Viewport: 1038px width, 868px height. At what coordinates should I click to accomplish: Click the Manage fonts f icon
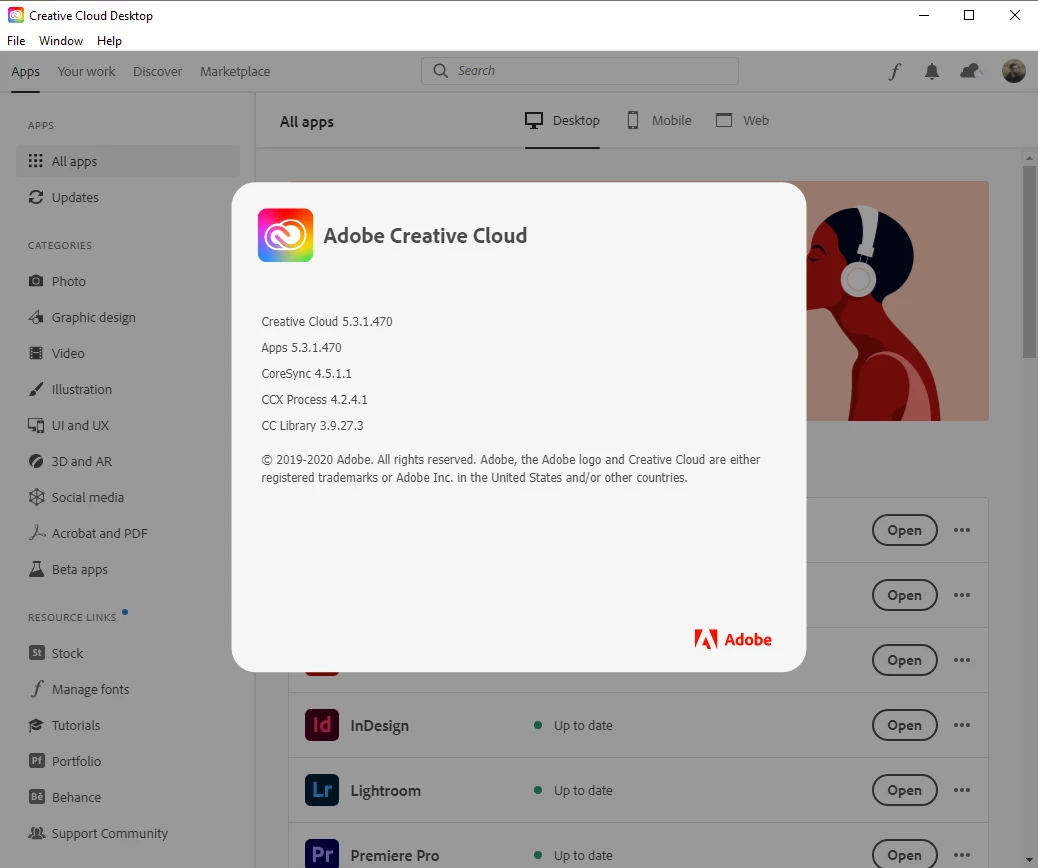pyautogui.click(x=37, y=689)
